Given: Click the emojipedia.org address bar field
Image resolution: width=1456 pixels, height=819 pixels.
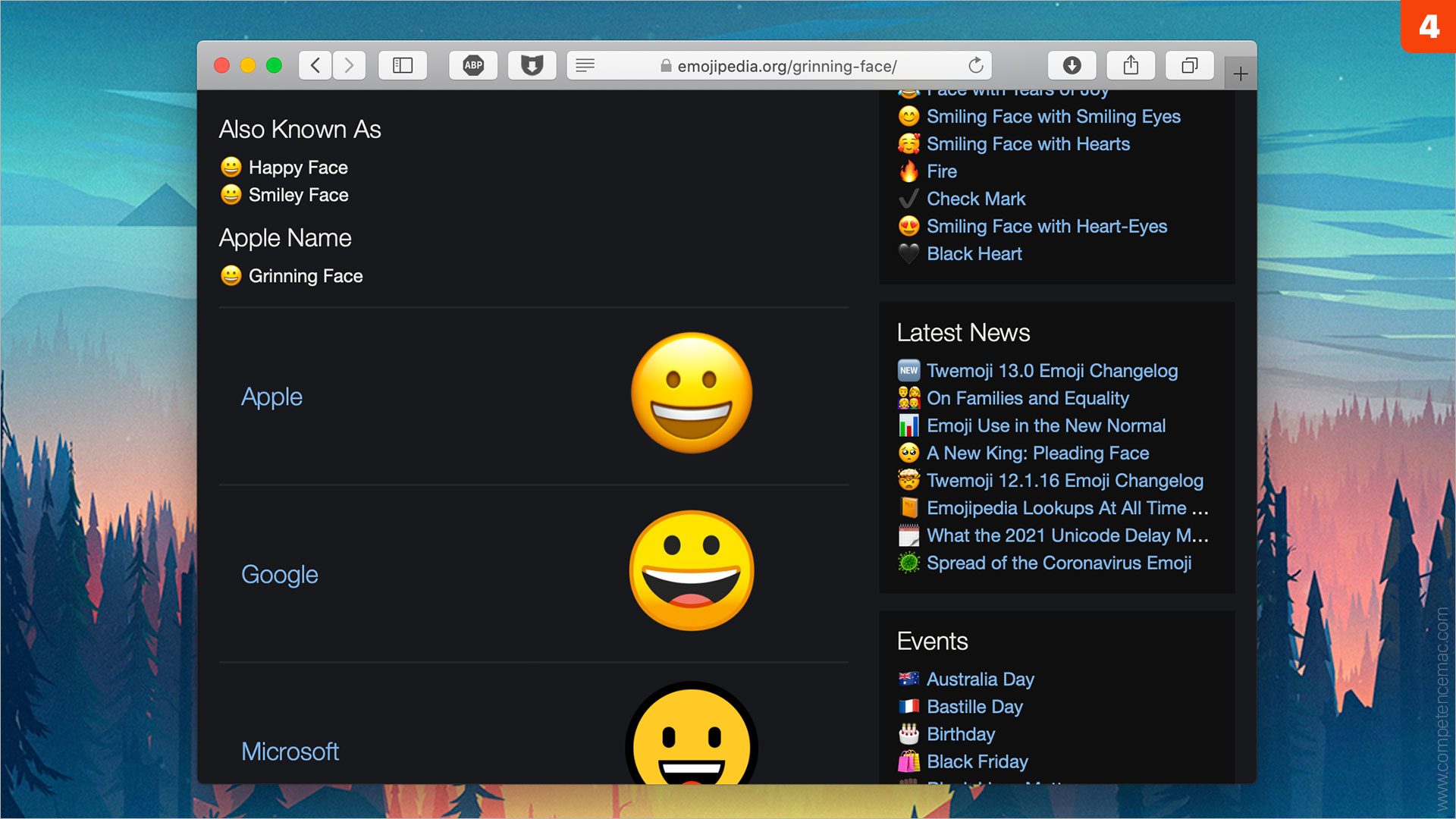Looking at the screenshot, I should point(786,66).
